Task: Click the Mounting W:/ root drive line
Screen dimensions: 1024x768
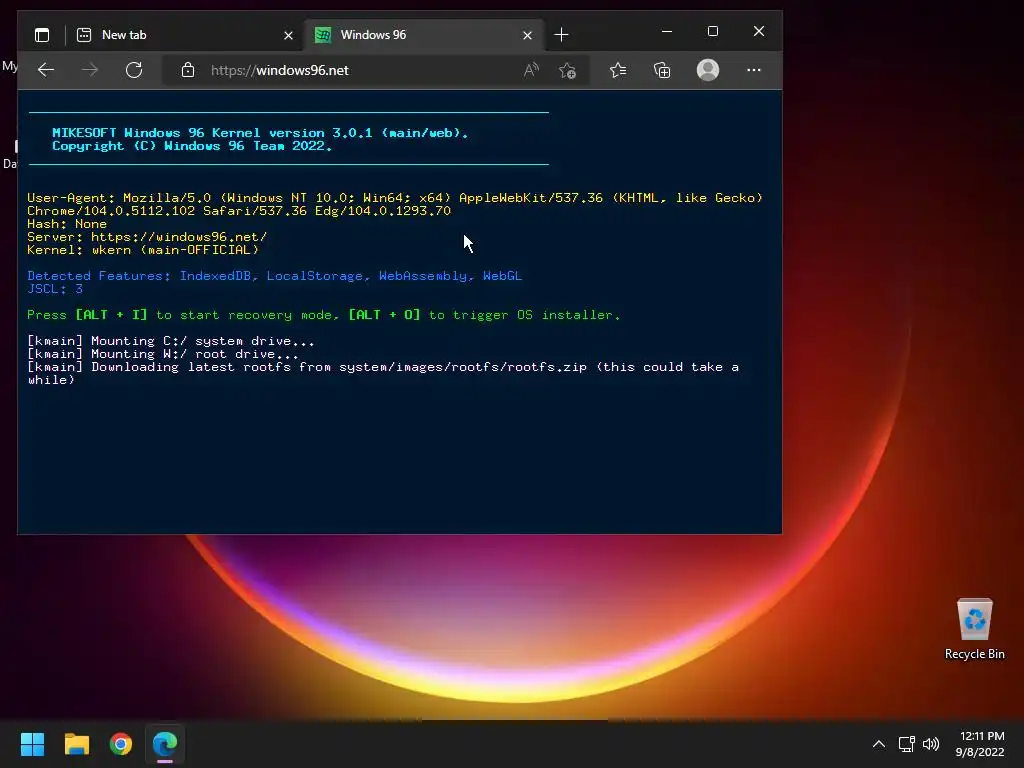Action: [163, 354]
